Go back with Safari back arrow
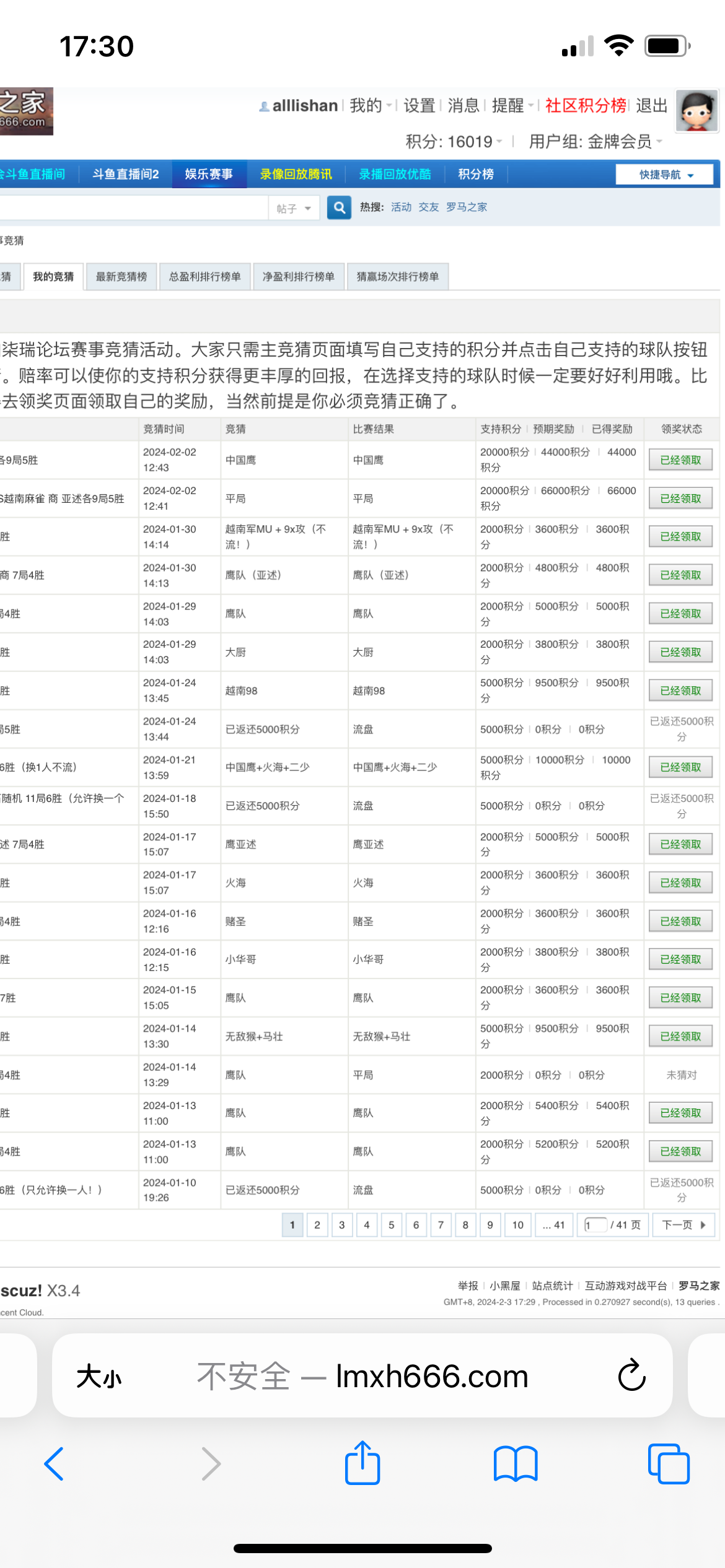This screenshot has height=1568, width=725. pos(55,1464)
